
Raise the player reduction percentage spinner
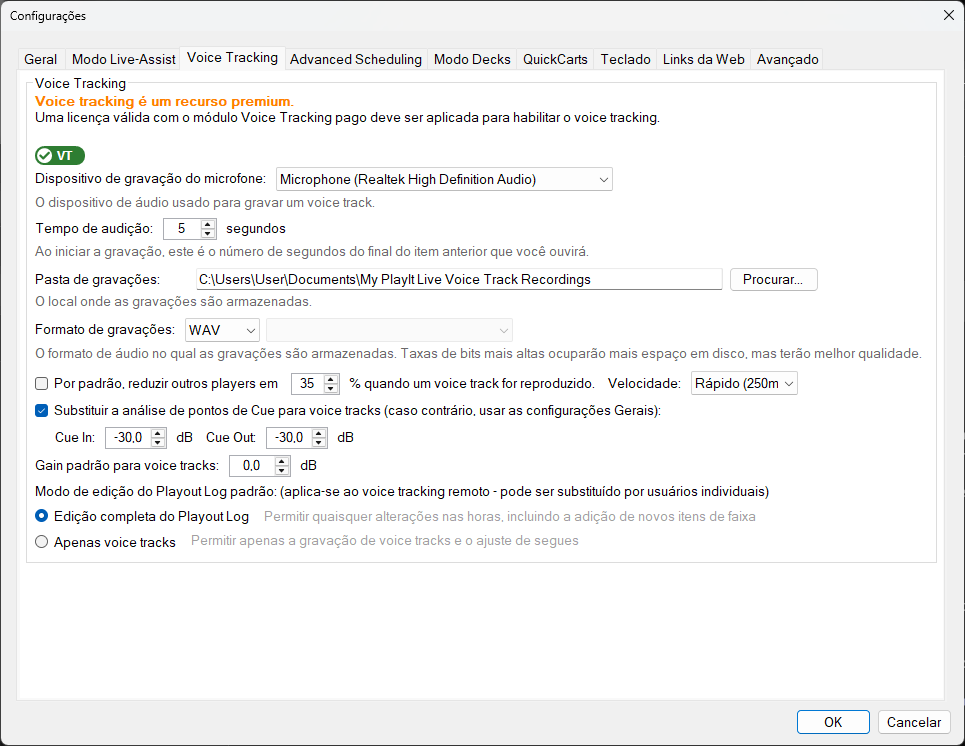click(331, 379)
